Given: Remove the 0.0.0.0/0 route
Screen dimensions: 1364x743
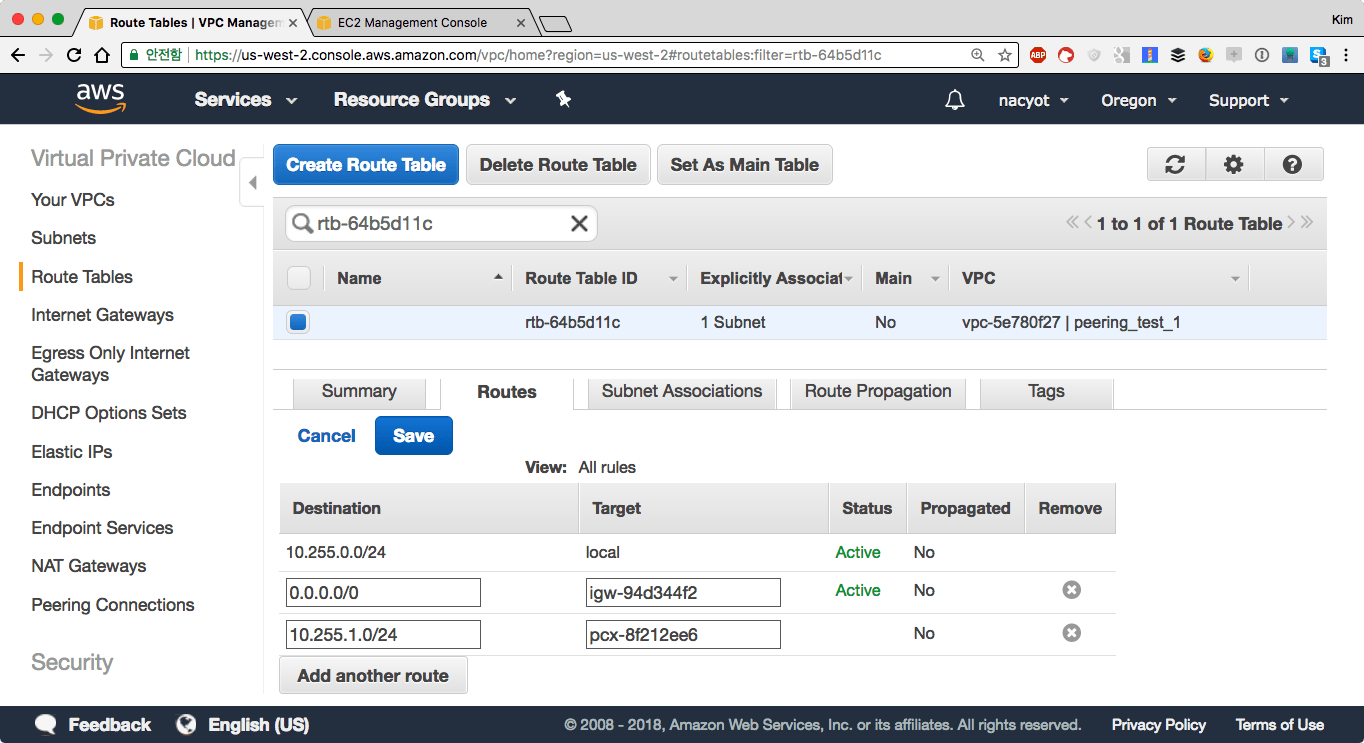Looking at the screenshot, I should [x=1071, y=590].
